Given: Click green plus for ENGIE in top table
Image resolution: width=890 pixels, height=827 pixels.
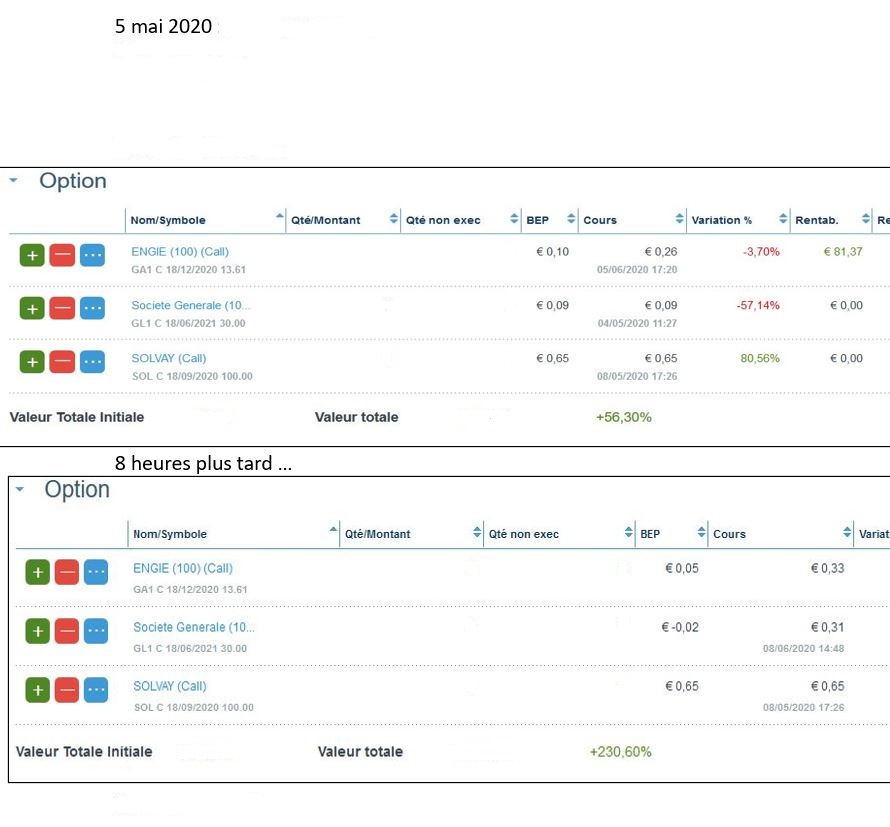Looking at the screenshot, I should pyautogui.click(x=32, y=255).
